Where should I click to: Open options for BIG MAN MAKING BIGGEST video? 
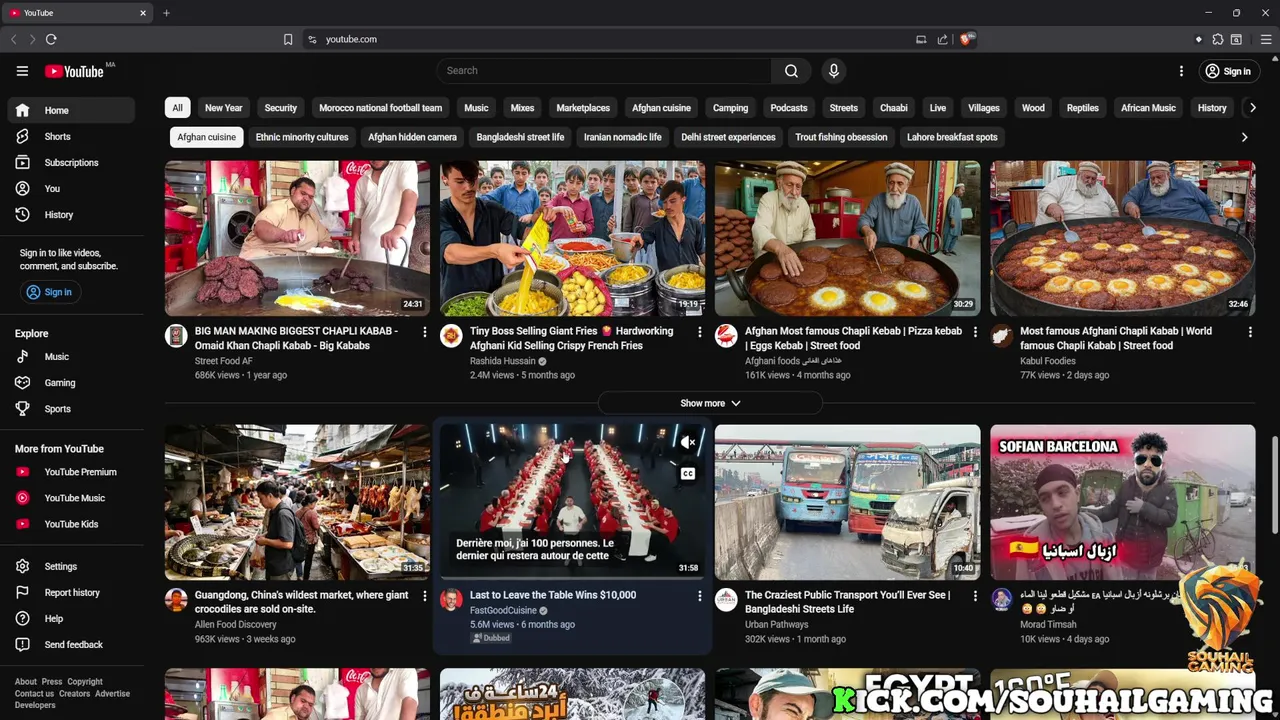pos(424,332)
